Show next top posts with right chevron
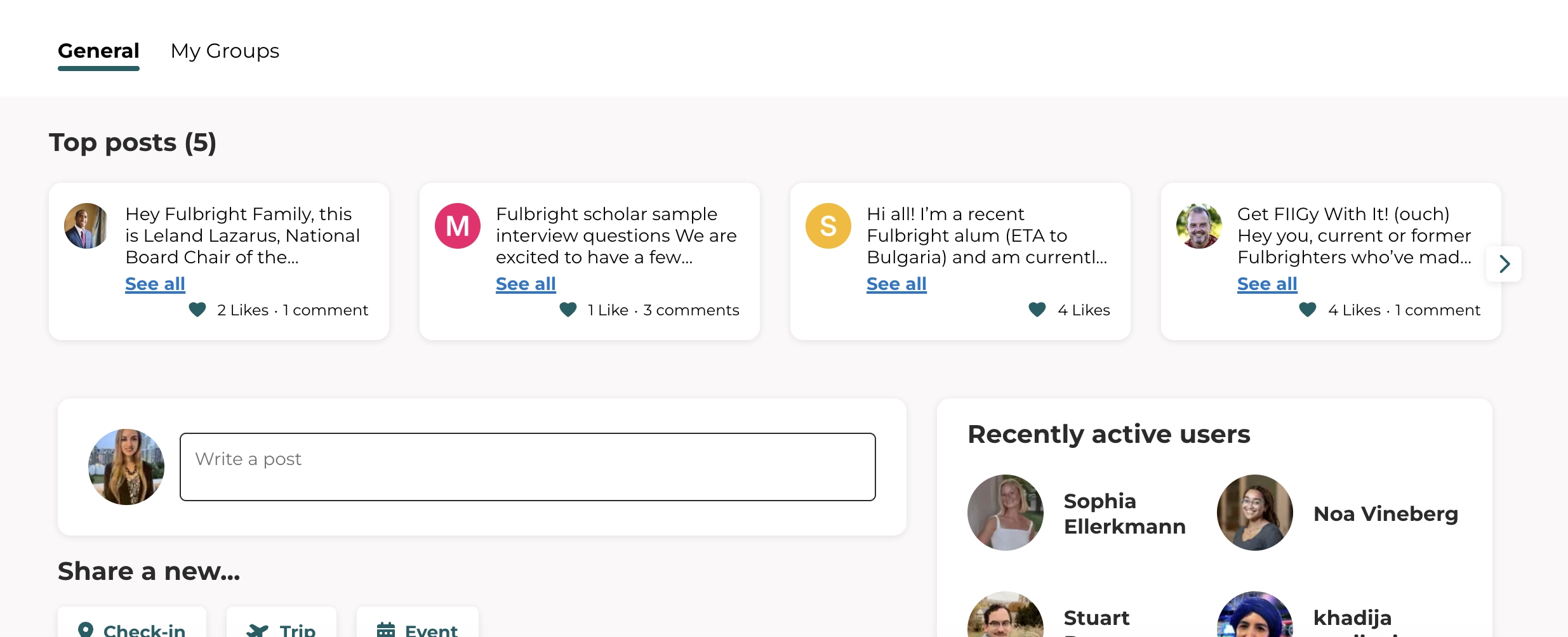 [x=1504, y=264]
